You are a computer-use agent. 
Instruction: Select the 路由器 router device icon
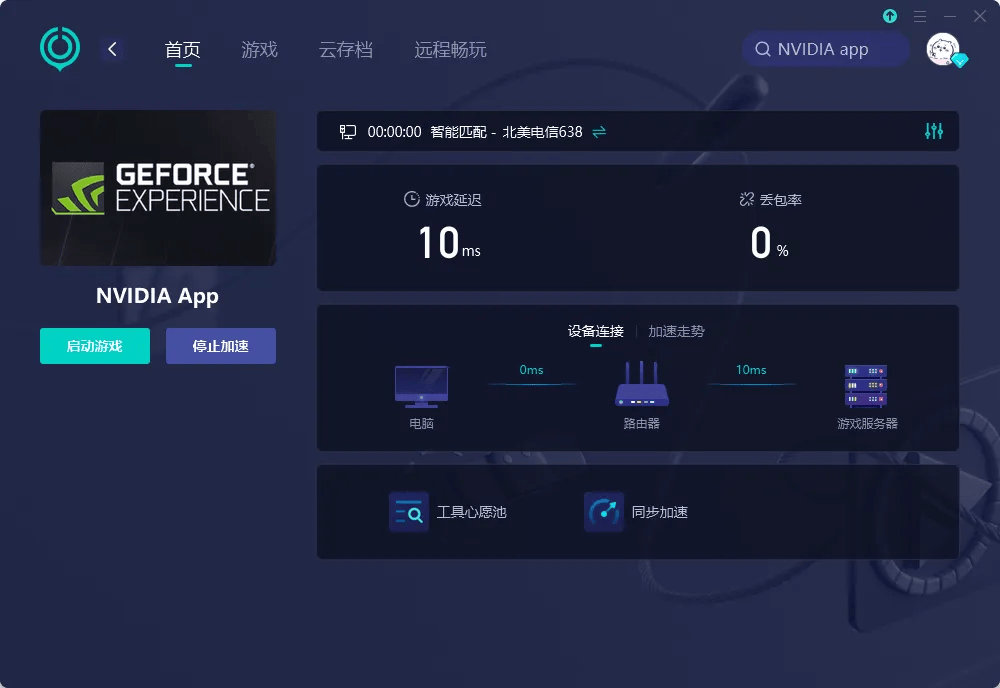click(642, 384)
